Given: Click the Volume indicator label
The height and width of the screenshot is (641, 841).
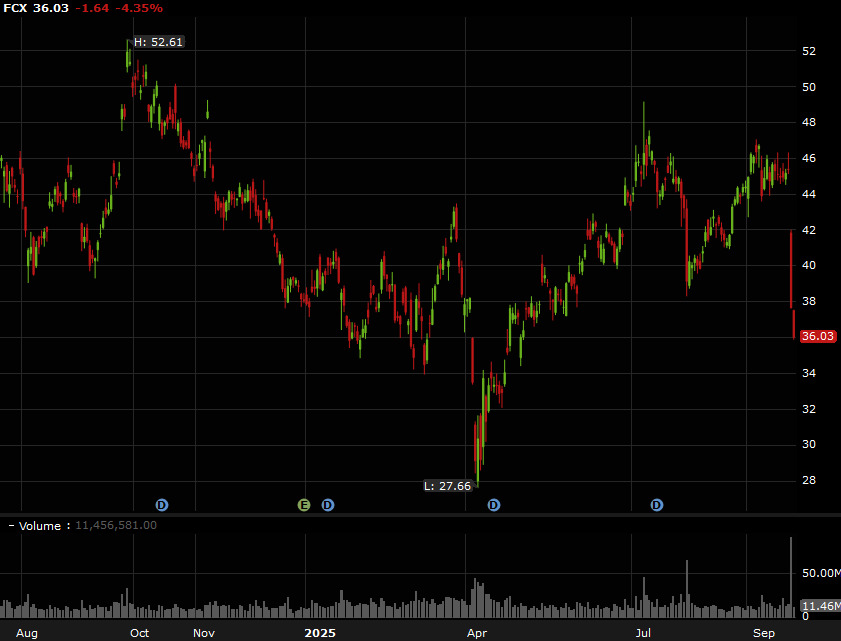Looking at the screenshot, I should (x=41, y=525).
